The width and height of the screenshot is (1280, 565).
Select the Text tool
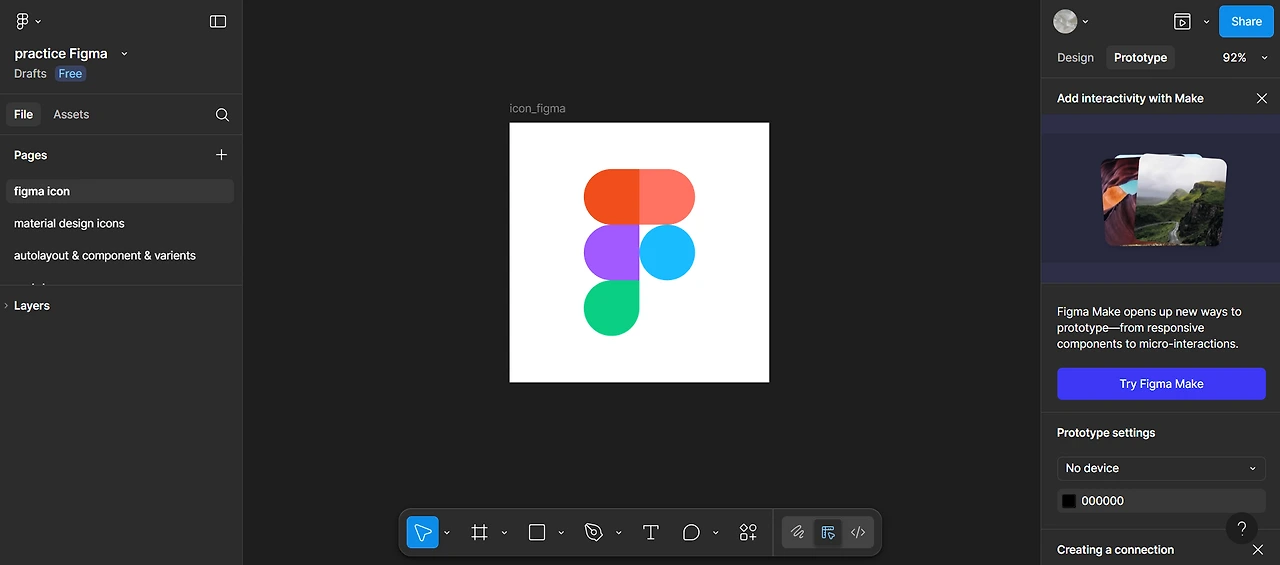651,532
